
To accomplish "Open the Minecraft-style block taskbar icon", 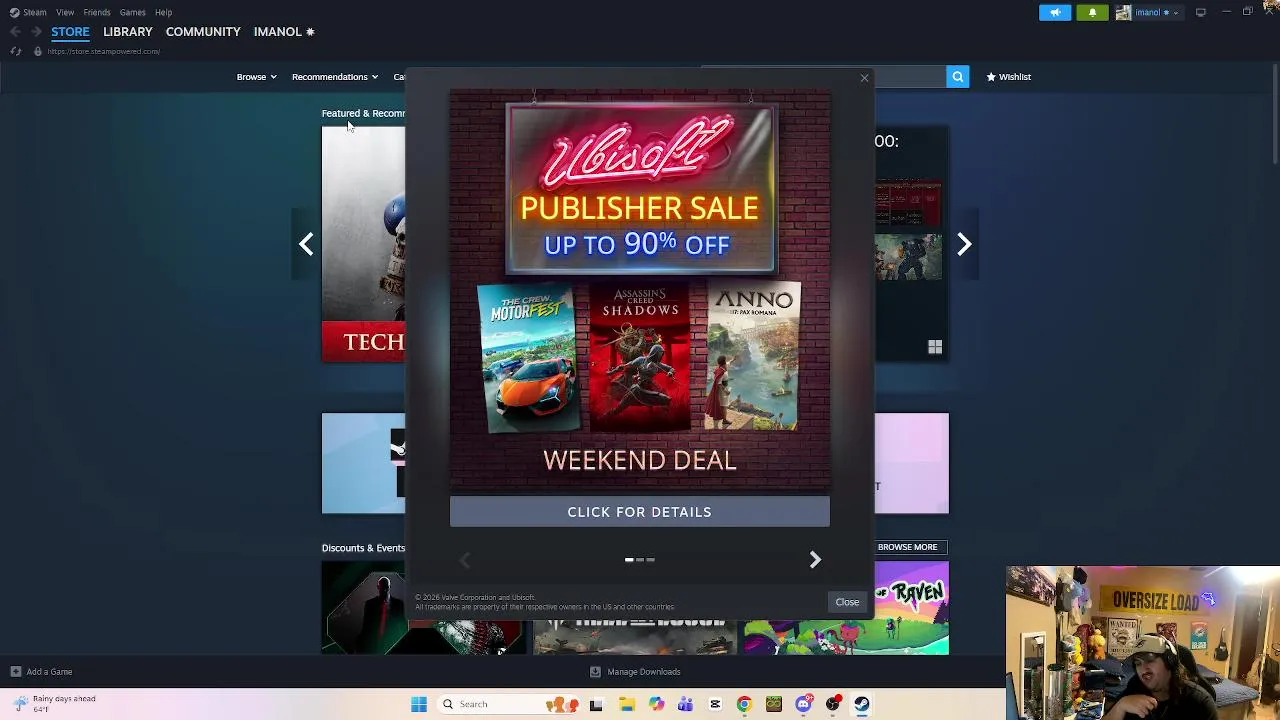I will [x=773, y=704].
